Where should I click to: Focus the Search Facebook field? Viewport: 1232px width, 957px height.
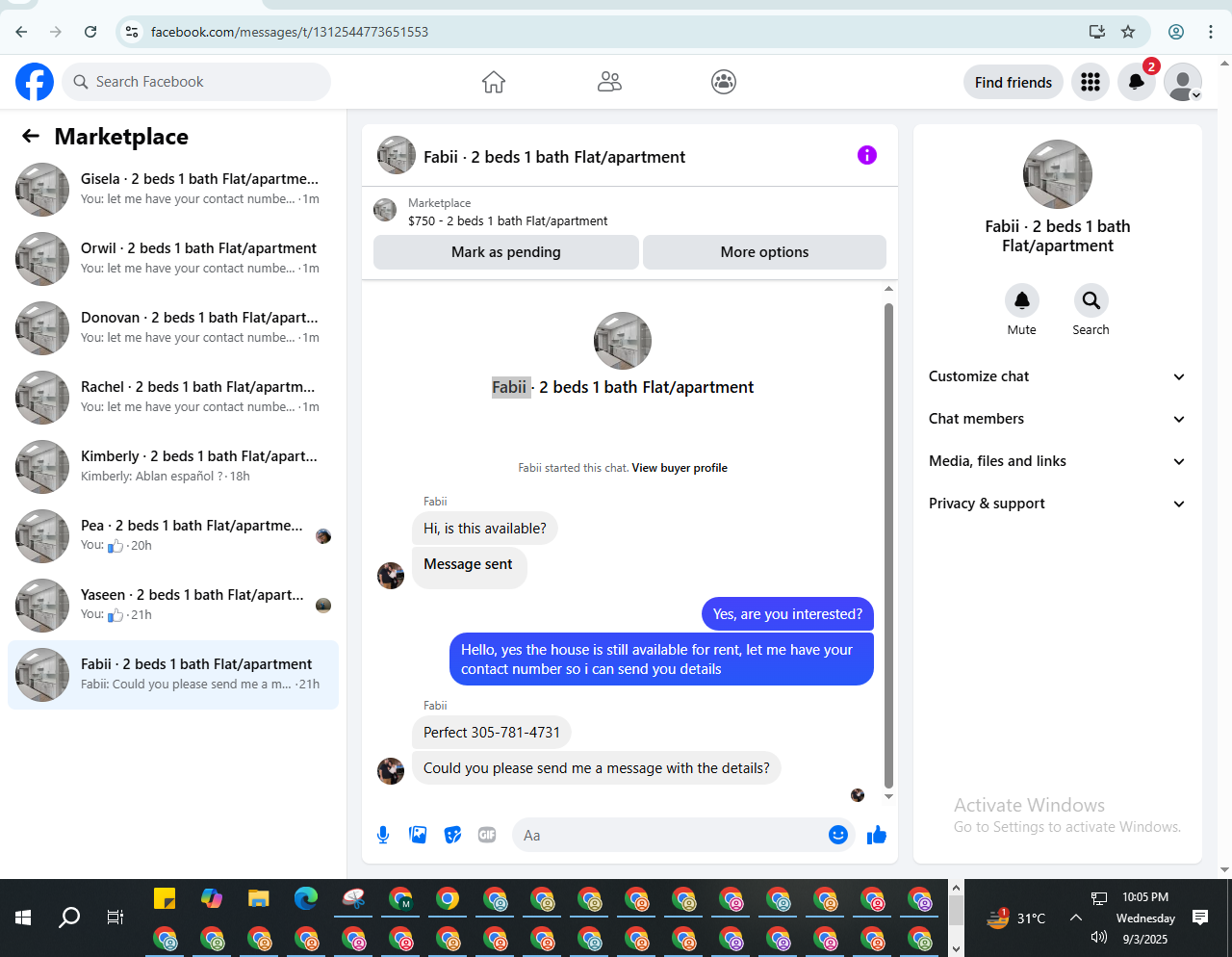tap(196, 82)
